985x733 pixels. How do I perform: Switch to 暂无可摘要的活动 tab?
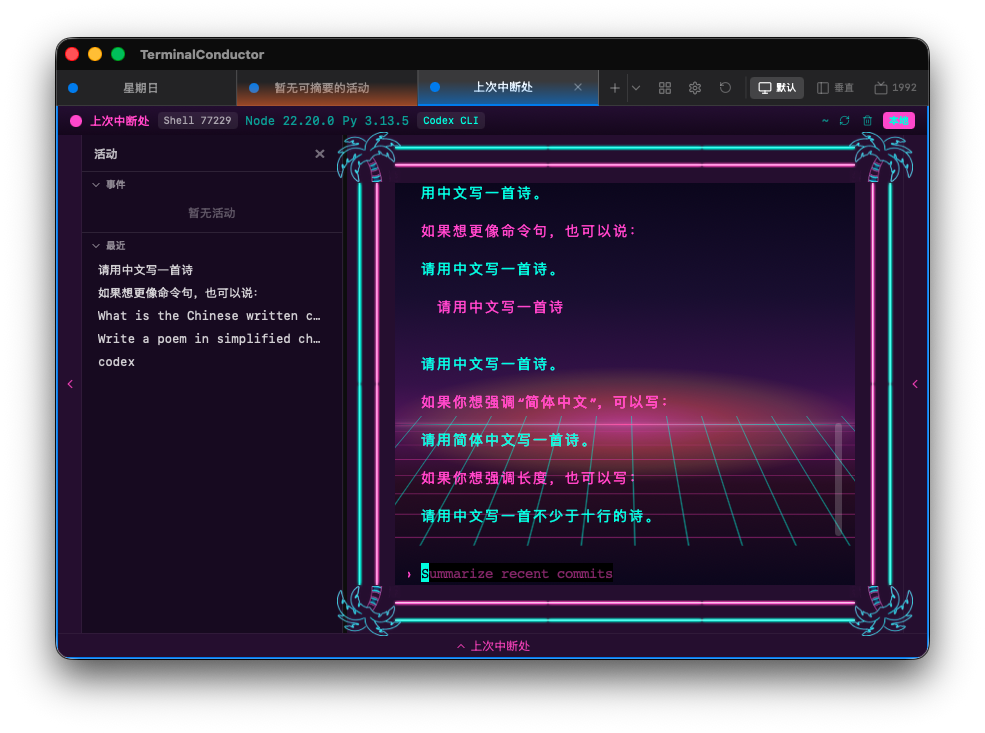(x=327, y=88)
